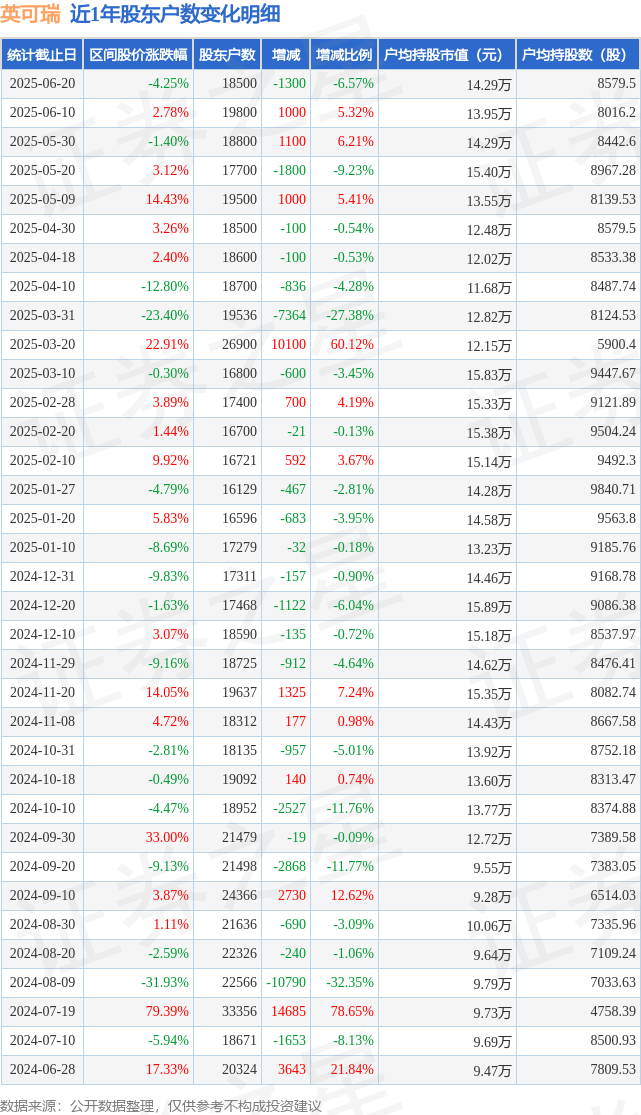Image resolution: width=641 pixels, height=1115 pixels.
Task: Click the 股东户数 column header
Action: point(227,55)
